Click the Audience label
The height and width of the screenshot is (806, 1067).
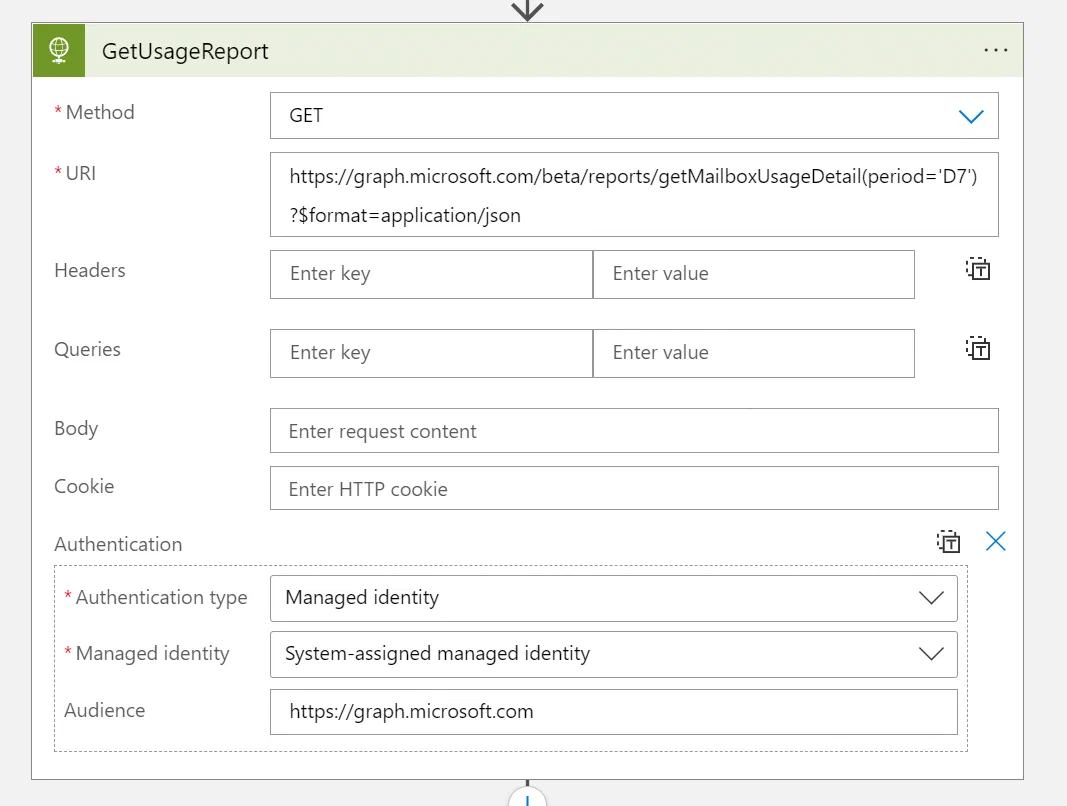pos(105,711)
